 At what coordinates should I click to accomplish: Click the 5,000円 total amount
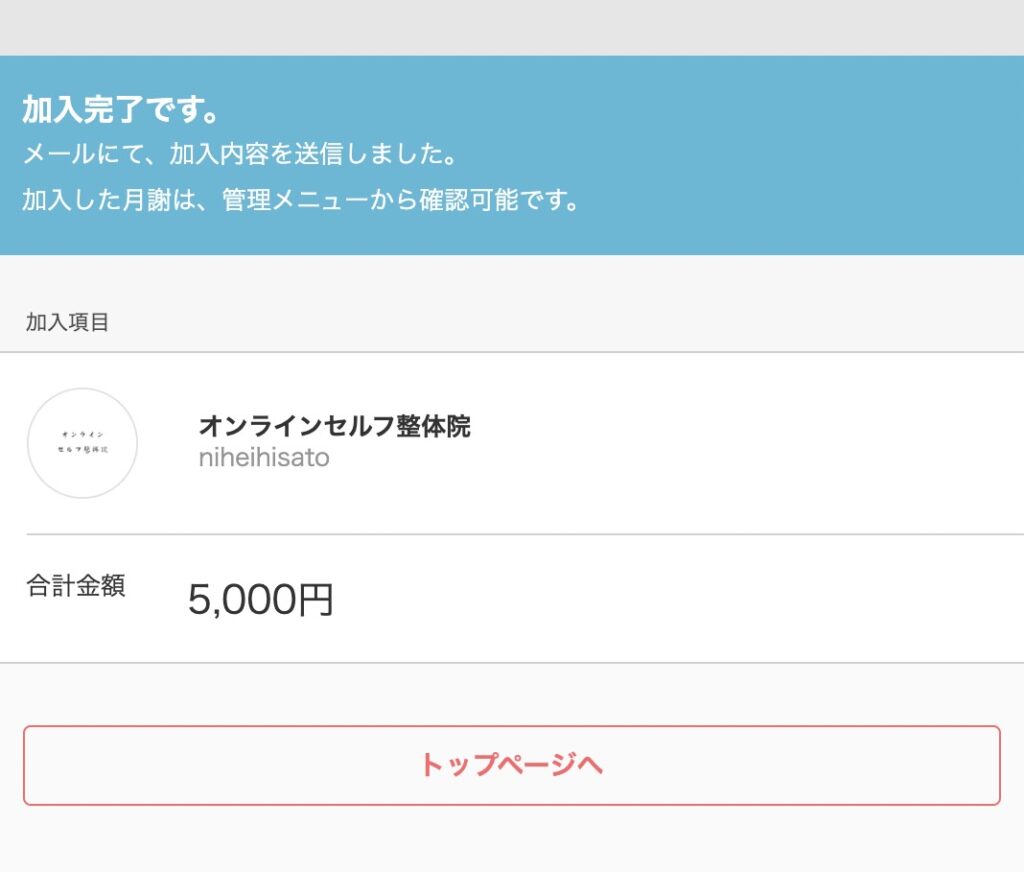(261, 600)
